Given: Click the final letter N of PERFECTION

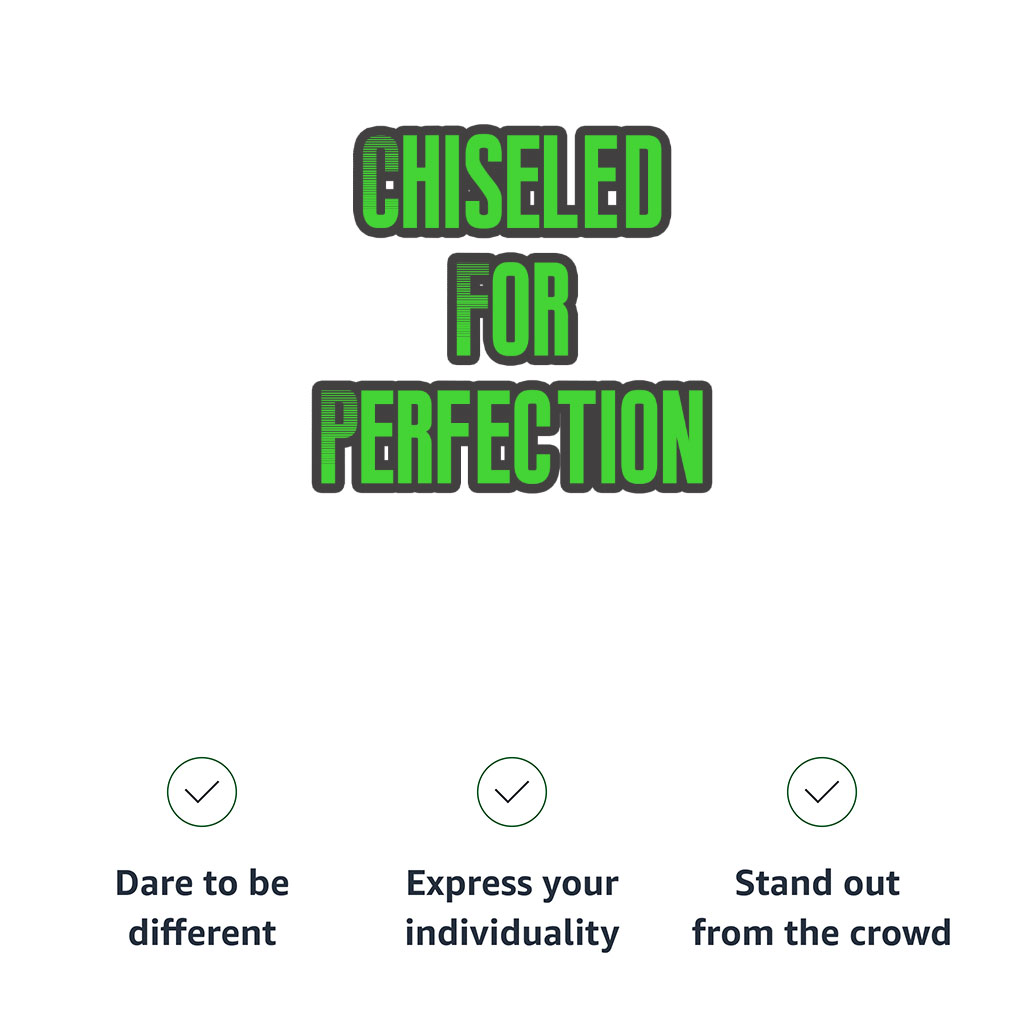Looking at the screenshot, I should 683,438.
